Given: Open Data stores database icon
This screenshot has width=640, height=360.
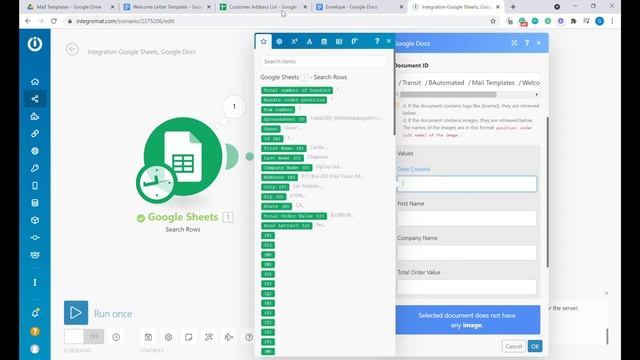Looking at the screenshot, I should [35, 203].
